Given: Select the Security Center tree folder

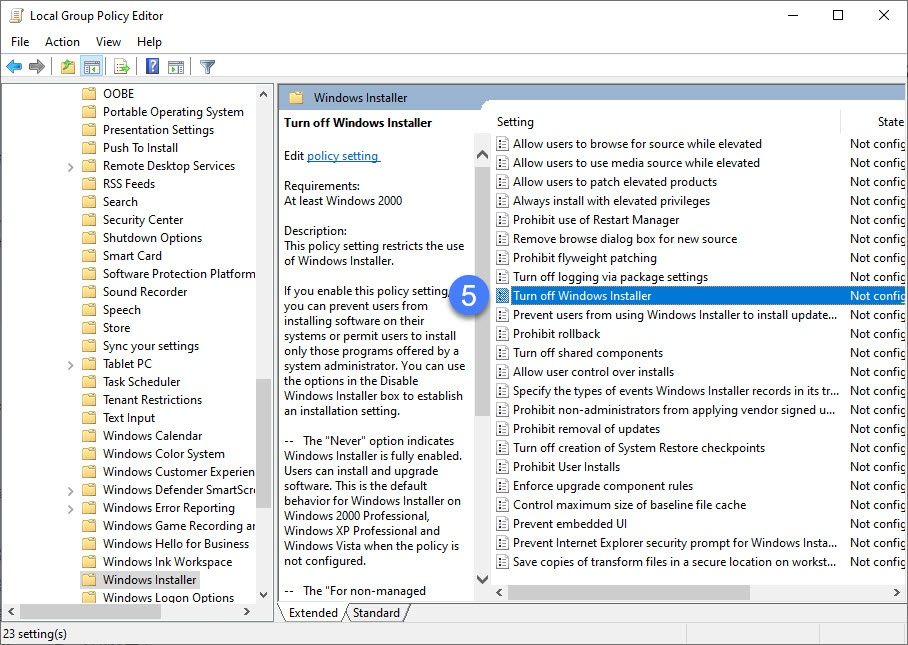Looking at the screenshot, I should click(x=143, y=220).
